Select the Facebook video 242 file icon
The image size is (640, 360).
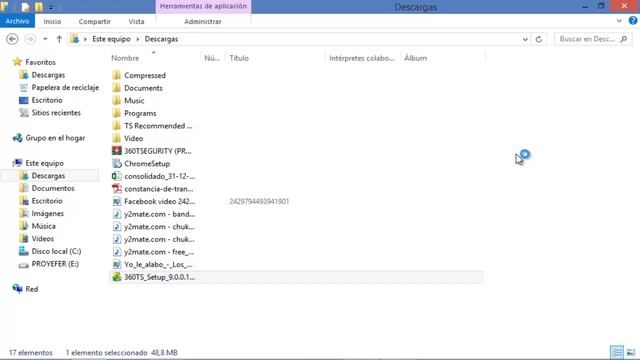point(117,202)
